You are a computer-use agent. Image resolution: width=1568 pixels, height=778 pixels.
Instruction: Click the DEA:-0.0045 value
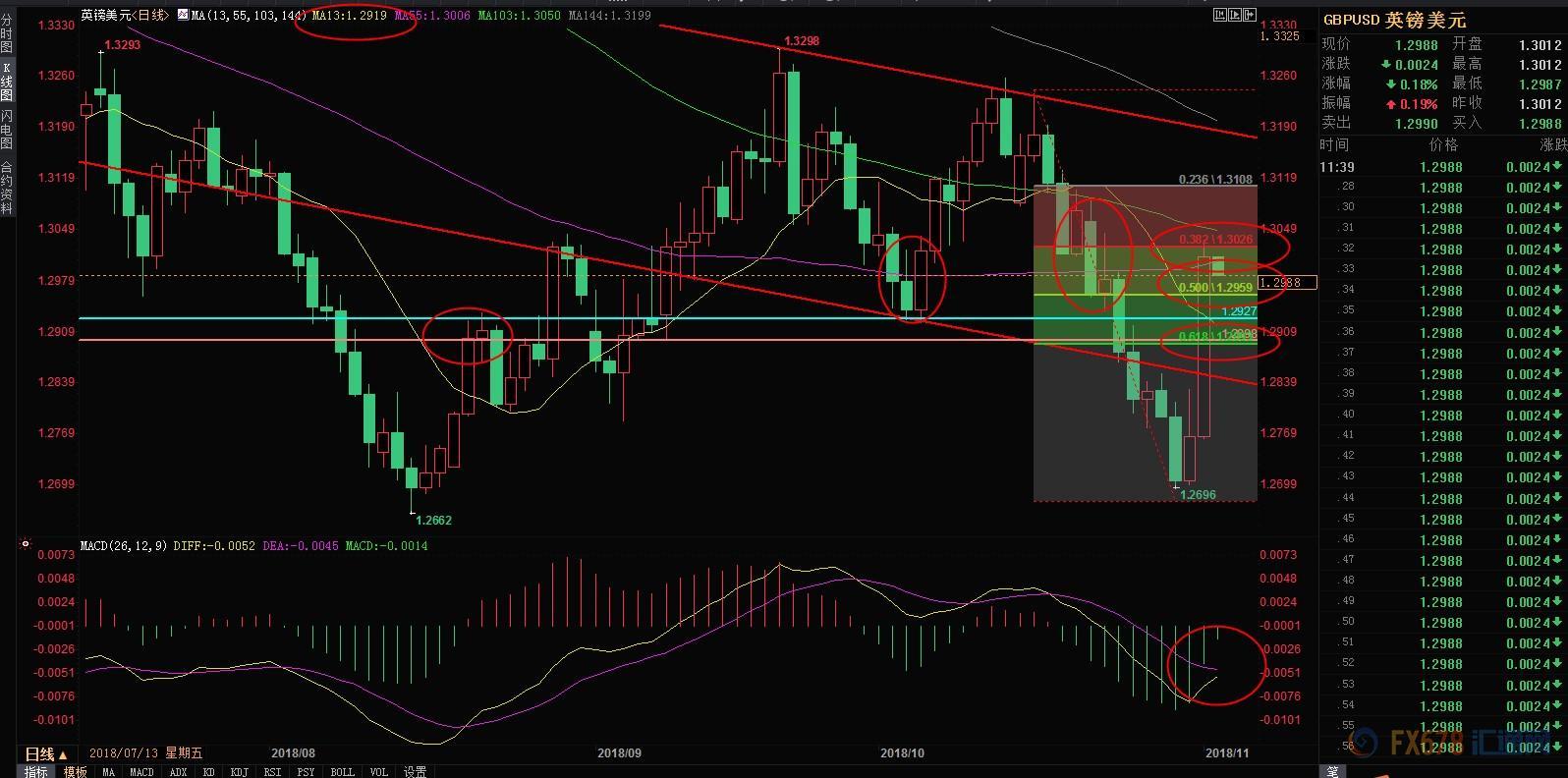tap(301, 545)
